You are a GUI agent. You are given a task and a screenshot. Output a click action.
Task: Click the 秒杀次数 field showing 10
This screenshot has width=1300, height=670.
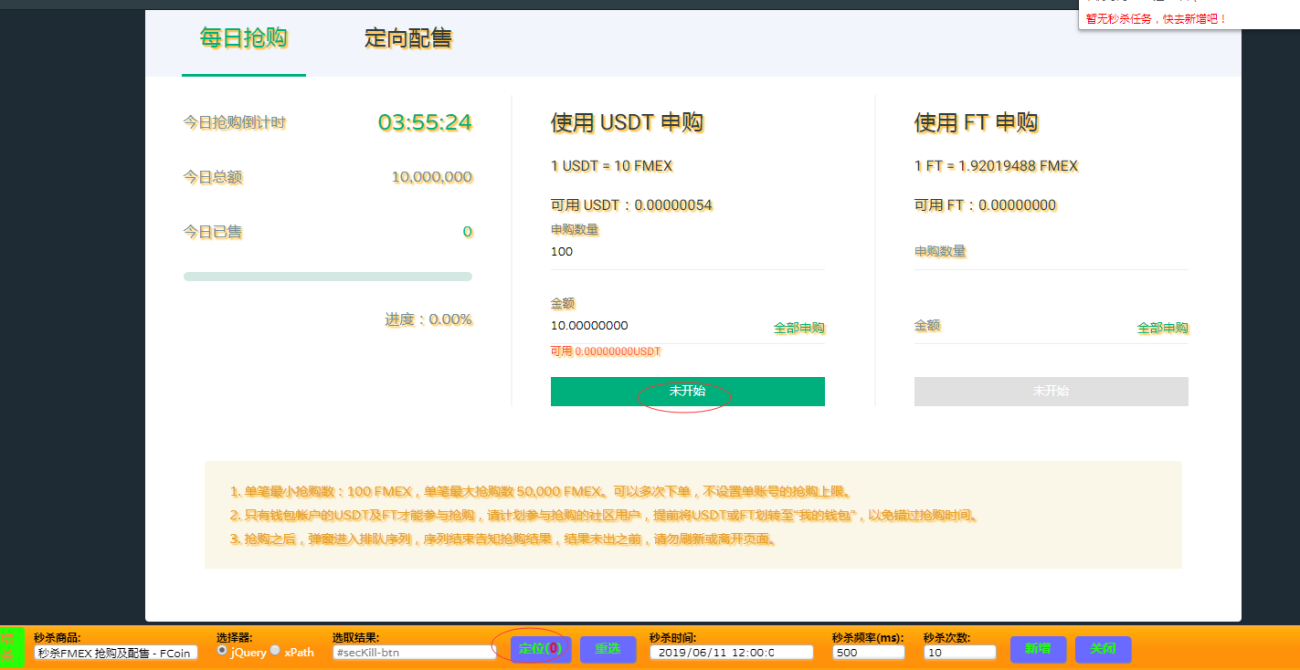click(x=959, y=652)
